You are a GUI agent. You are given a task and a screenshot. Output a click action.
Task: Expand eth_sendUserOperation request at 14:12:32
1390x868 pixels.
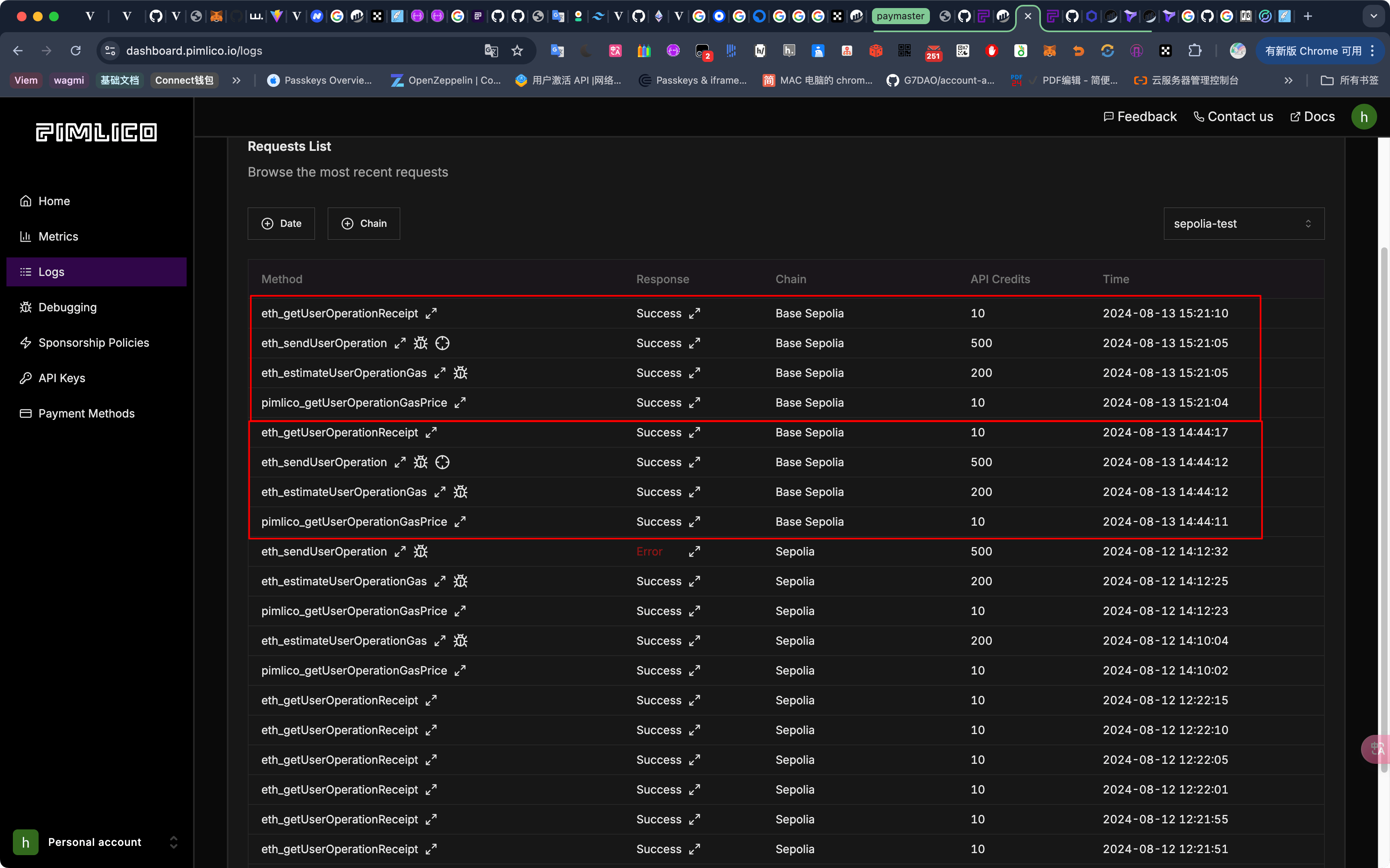tap(400, 552)
